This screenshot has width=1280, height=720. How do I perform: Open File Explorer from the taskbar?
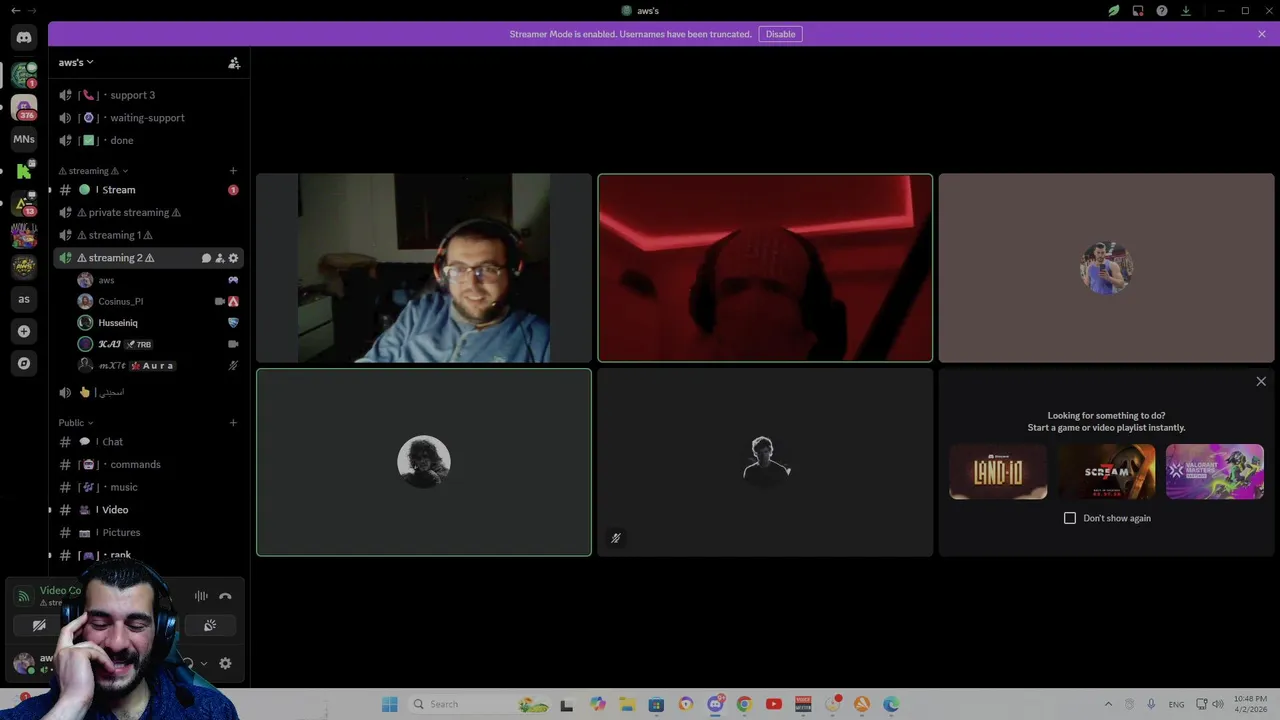626,704
